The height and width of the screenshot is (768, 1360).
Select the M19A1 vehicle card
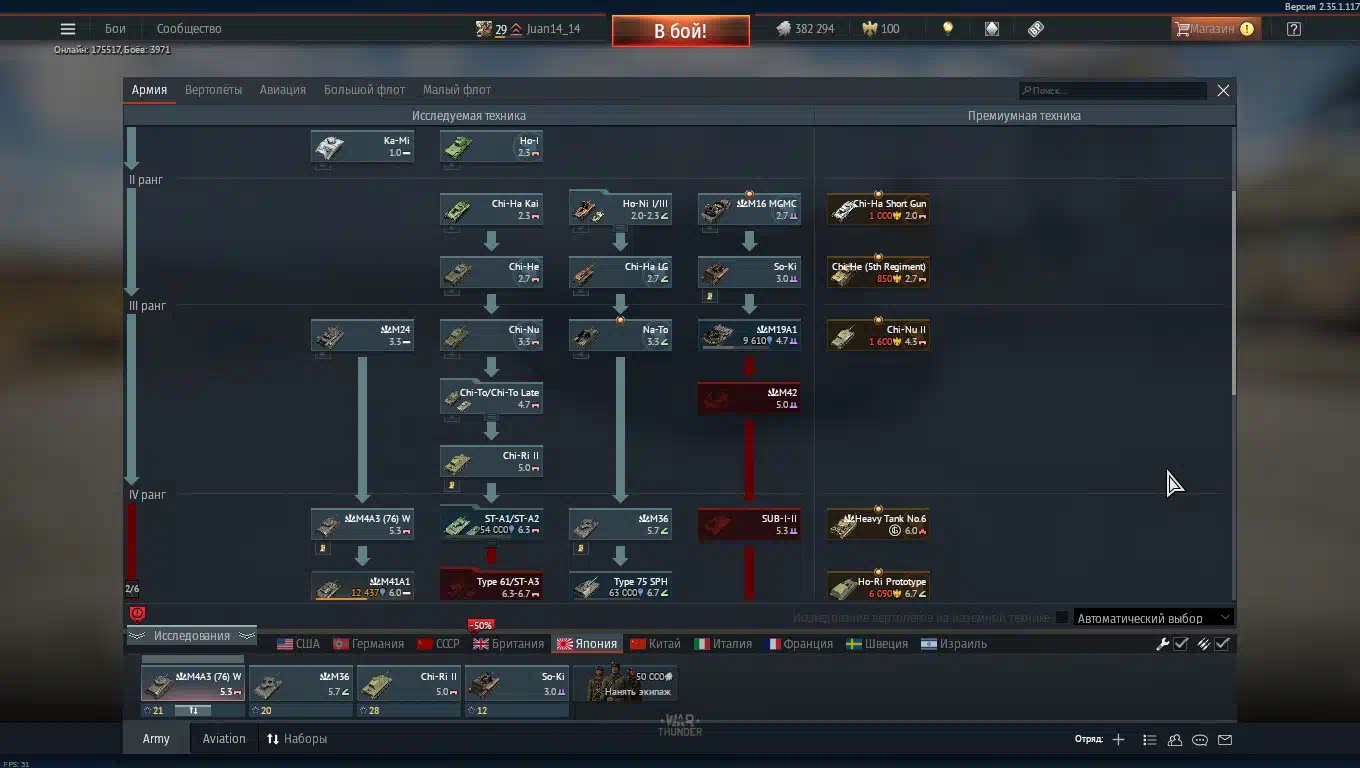[749, 336]
